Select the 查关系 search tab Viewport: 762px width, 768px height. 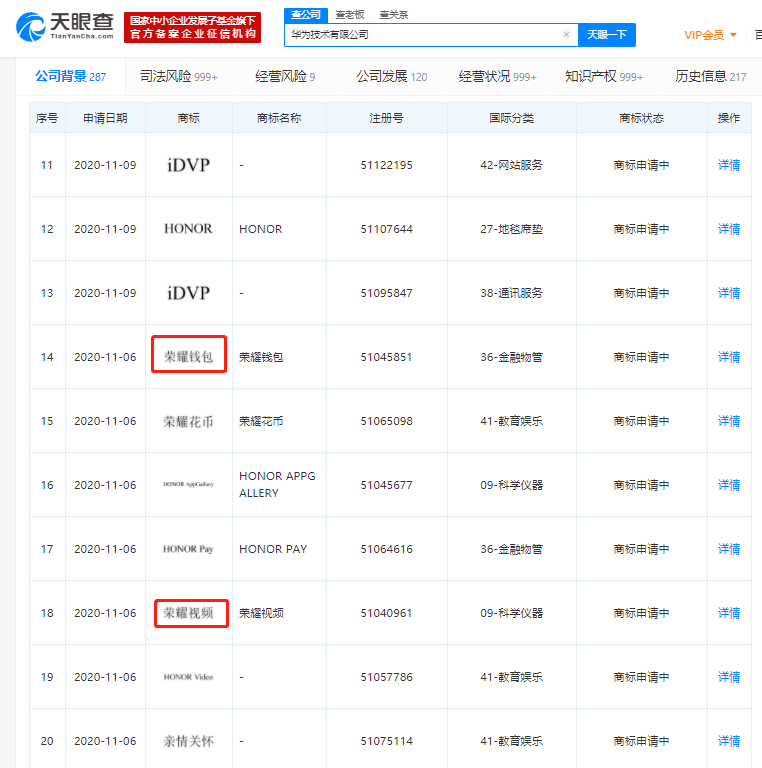[393, 15]
